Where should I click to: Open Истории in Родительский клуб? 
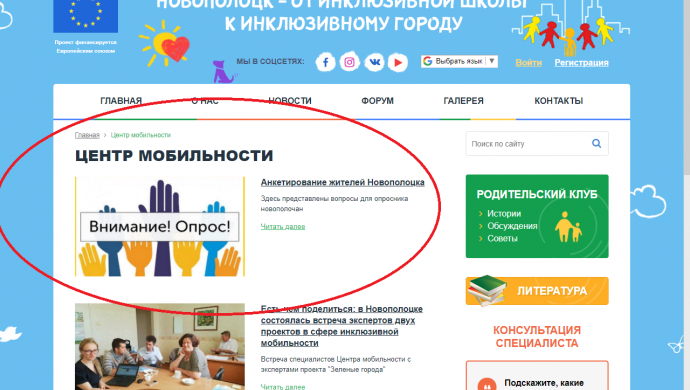click(504, 213)
